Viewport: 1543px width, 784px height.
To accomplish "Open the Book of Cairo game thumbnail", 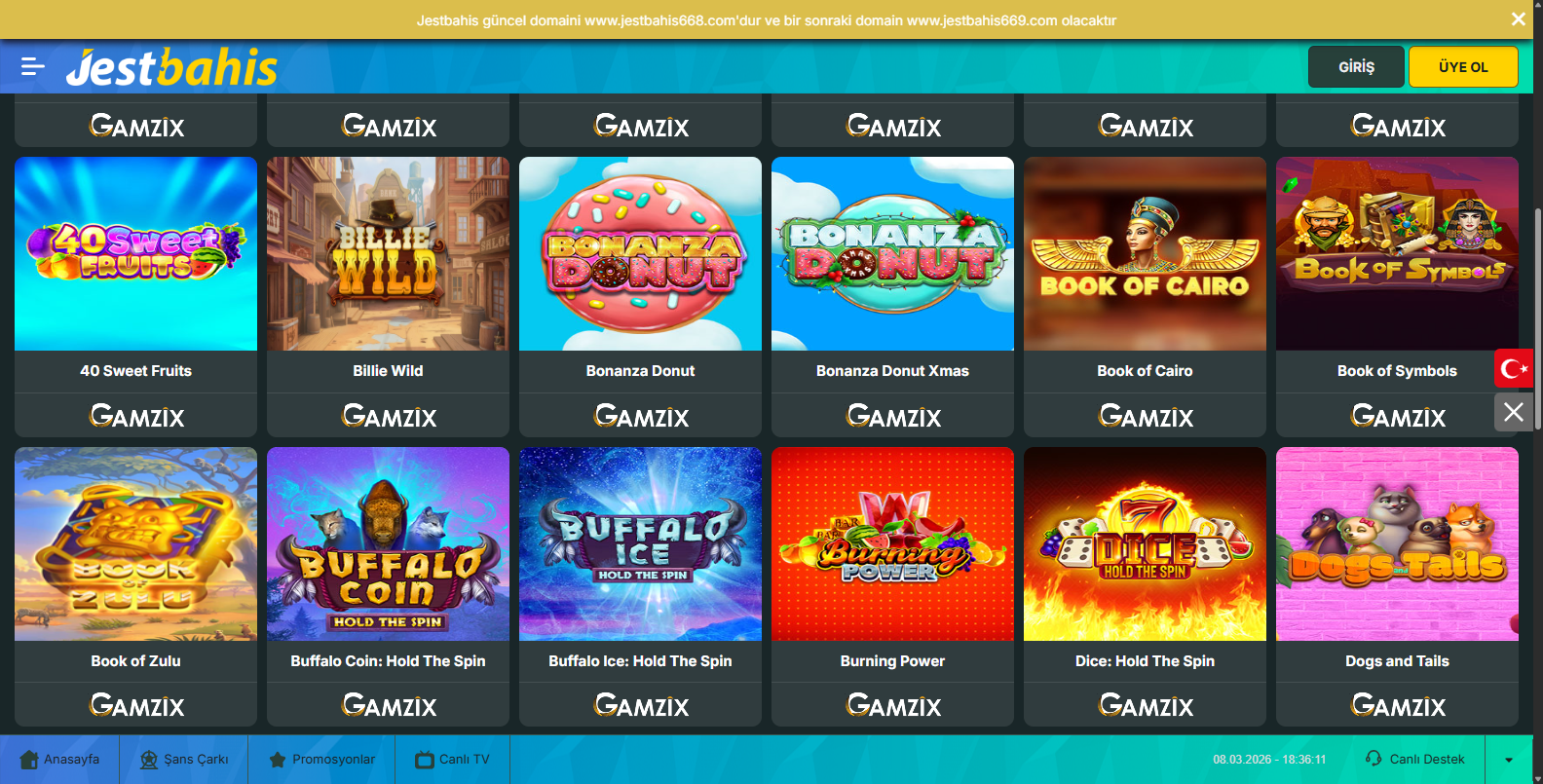I will [1145, 253].
